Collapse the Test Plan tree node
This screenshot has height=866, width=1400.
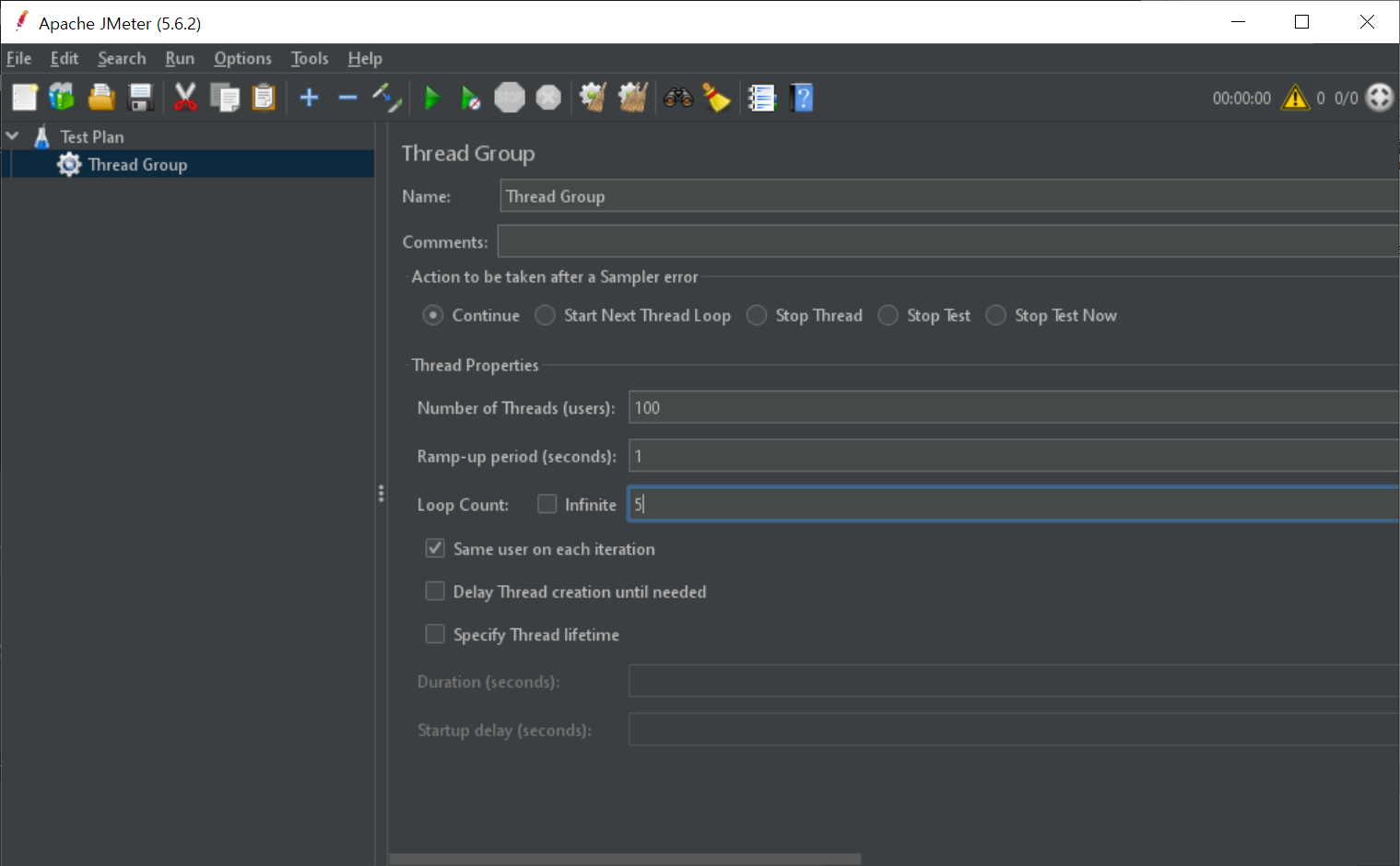pos(12,136)
